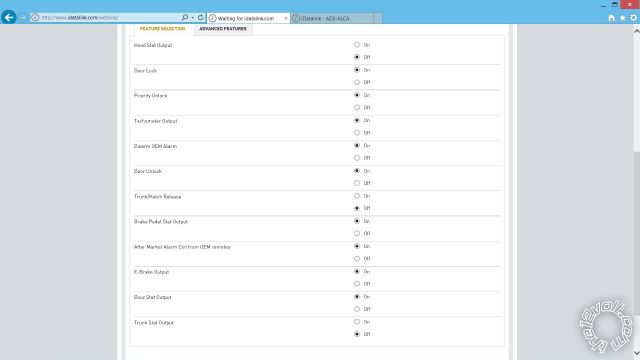Close the 'Waiting for idatalink.com' tab
This screenshot has width=640, height=360.
[286, 18]
